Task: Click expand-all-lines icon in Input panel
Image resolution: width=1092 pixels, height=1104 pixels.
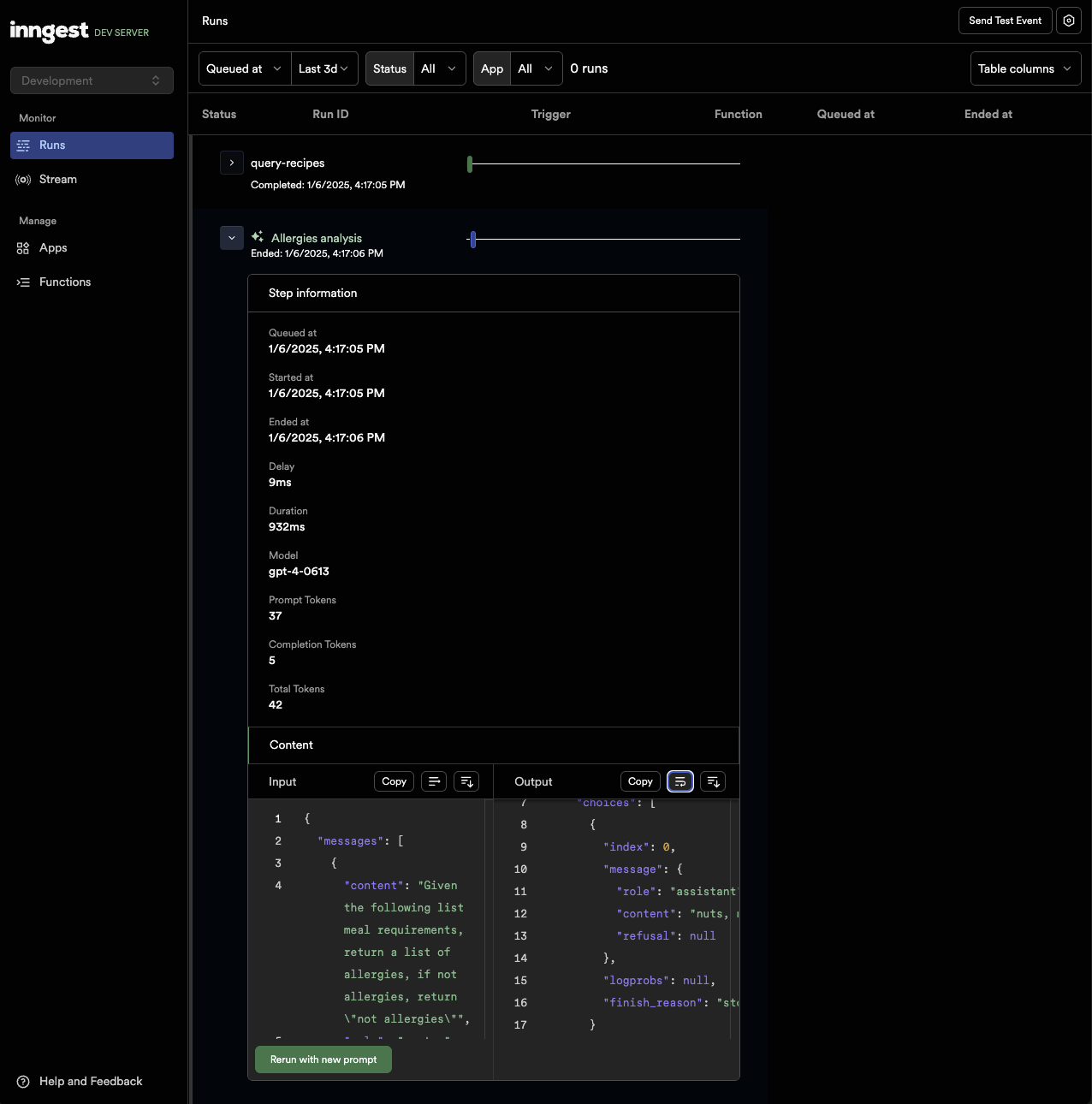Action: tap(466, 781)
